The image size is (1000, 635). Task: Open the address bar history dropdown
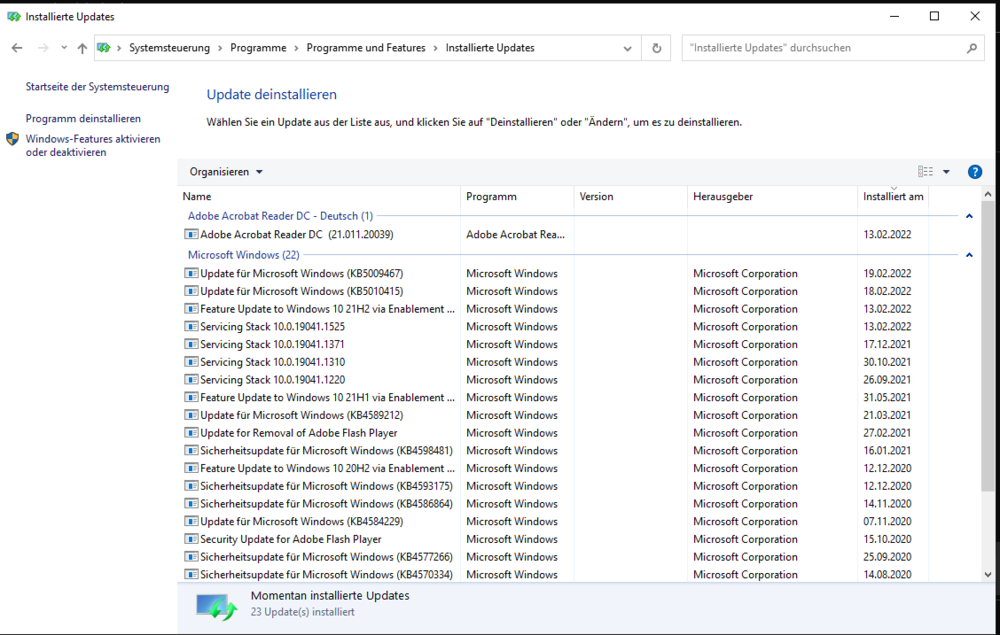628,48
